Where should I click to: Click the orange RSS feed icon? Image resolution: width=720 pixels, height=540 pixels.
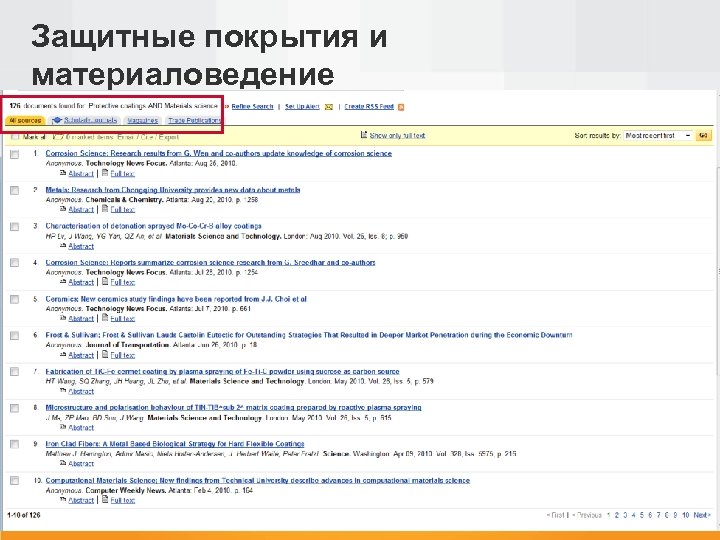(401, 107)
